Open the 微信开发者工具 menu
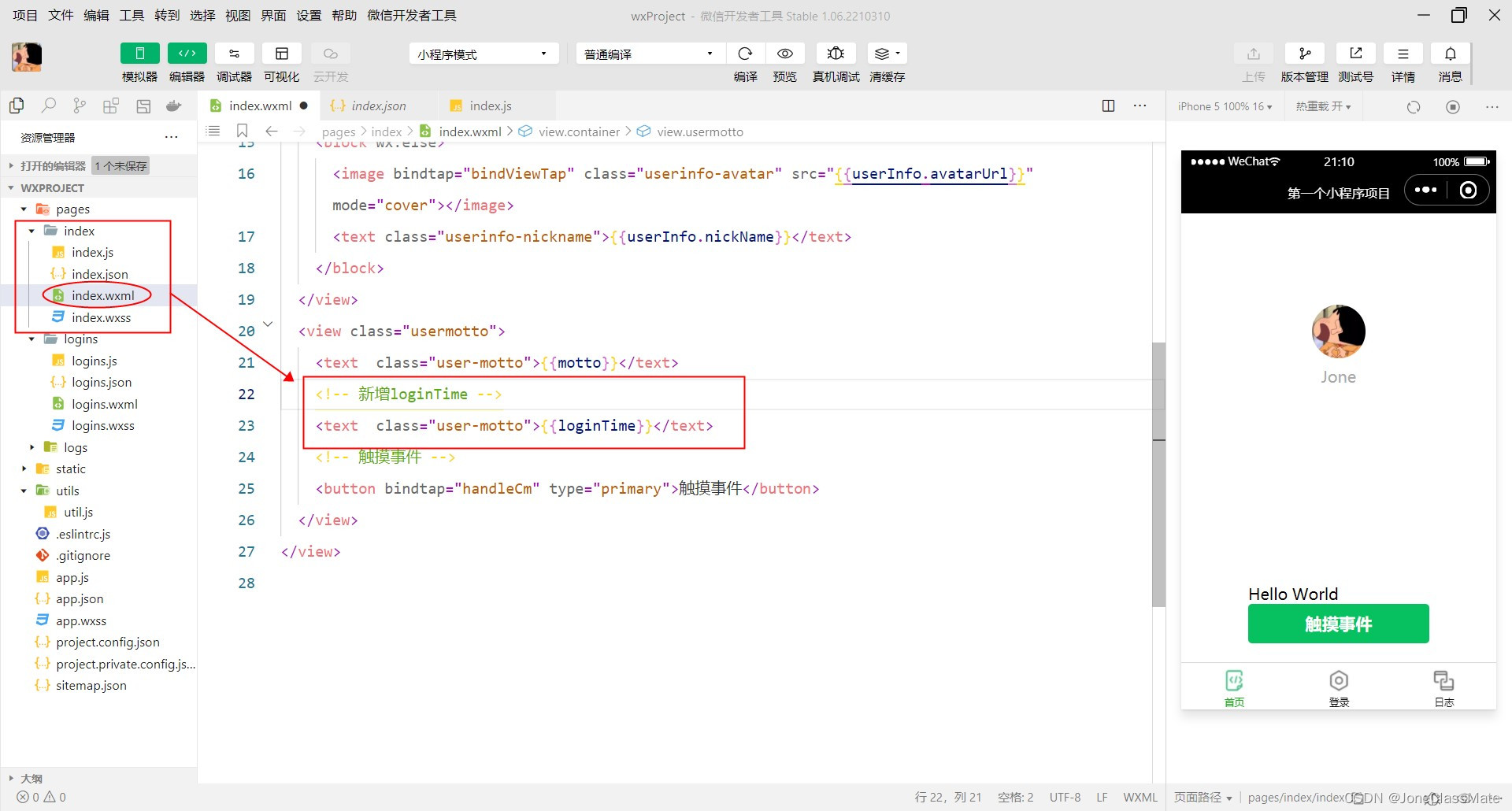The width and height of the screenshot is (1512, 811). (411, 15)
